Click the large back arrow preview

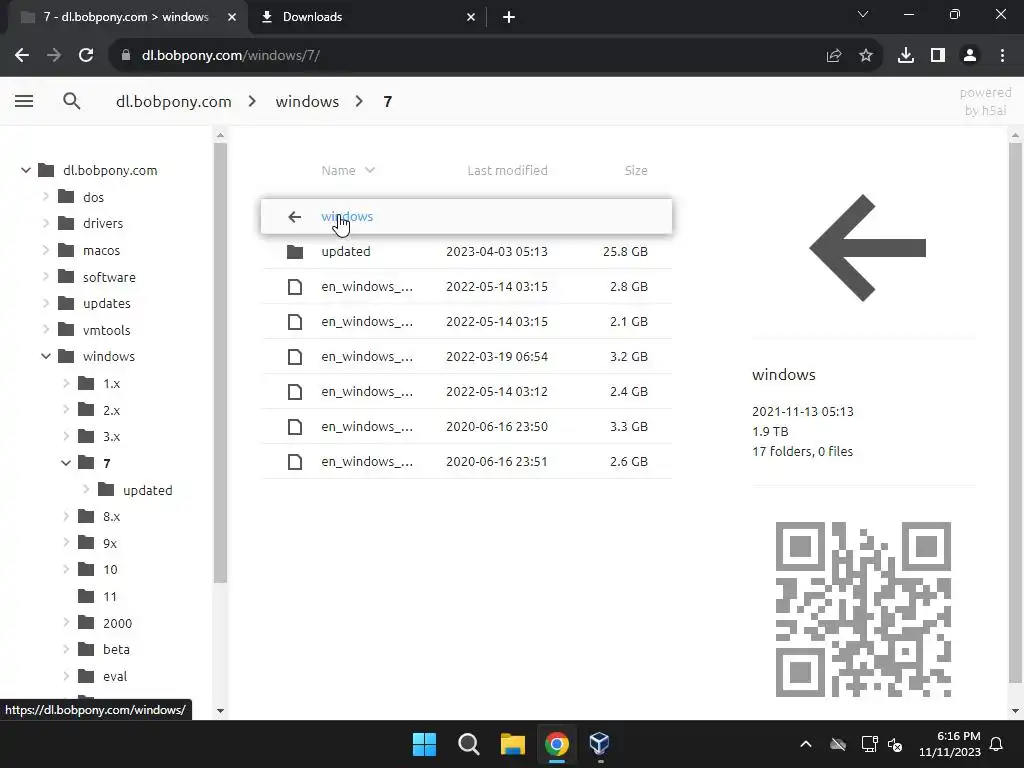tap(867, 248)
